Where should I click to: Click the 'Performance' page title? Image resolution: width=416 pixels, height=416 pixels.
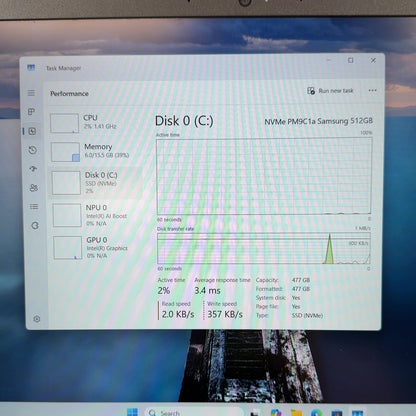[69, 94]
